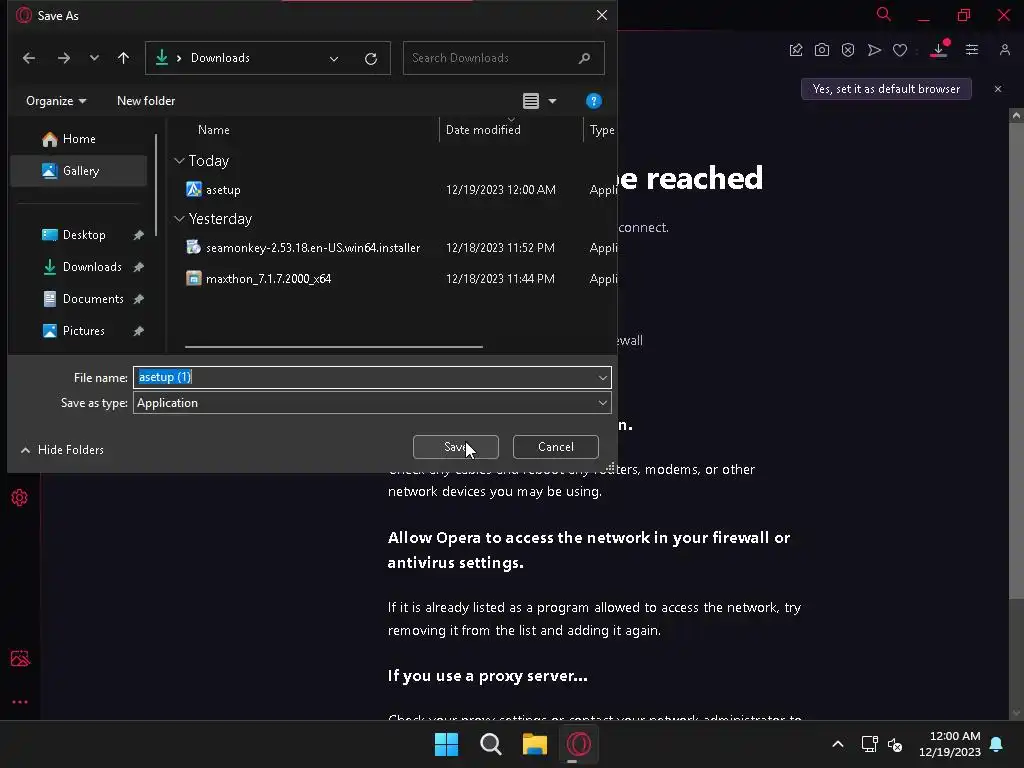Sort files by Type column
This screenshot has width=1024, height=768.
601,130
